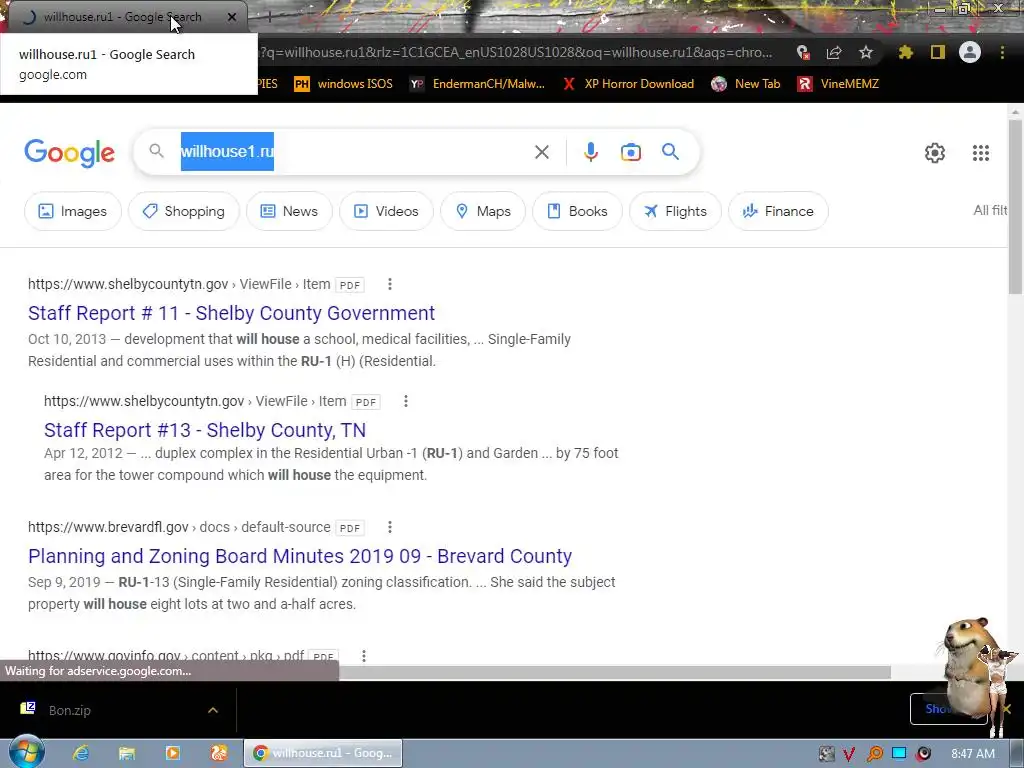The height and width of the screenshot is (768, 1024).
Task: Open the windows ISOS bookmark
Action: coord(344,84)
